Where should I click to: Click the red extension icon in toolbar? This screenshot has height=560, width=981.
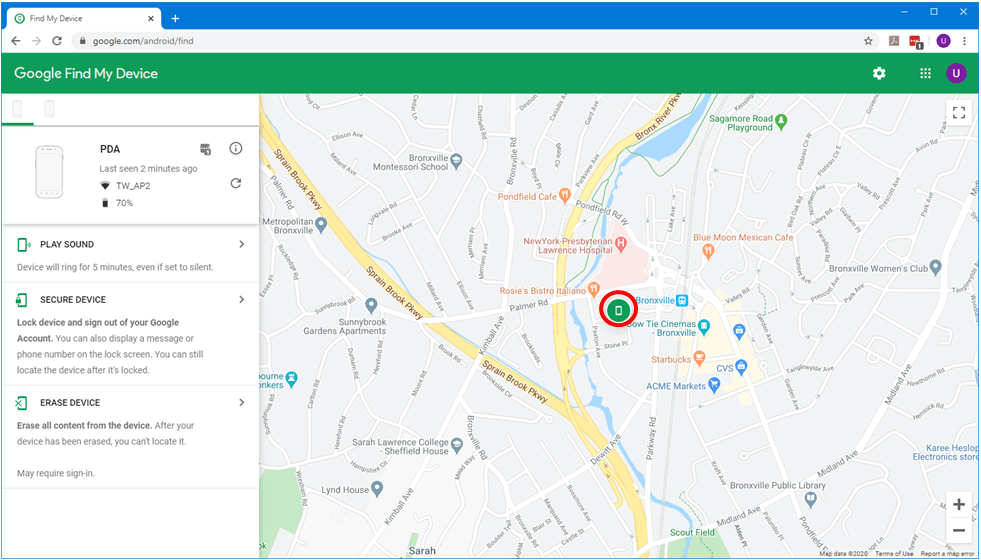[915, 41]
